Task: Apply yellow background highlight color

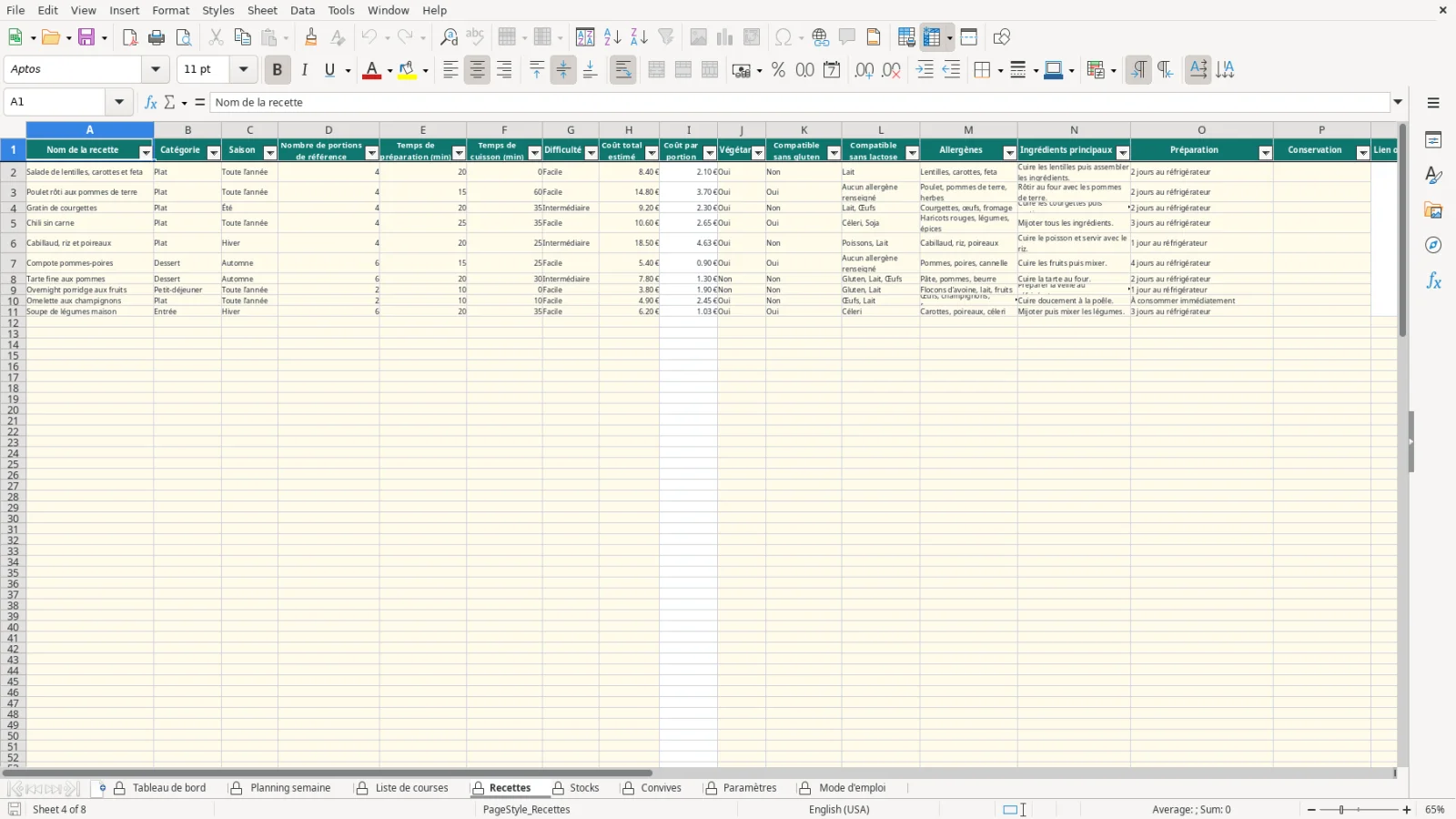Action: [407, 70]
